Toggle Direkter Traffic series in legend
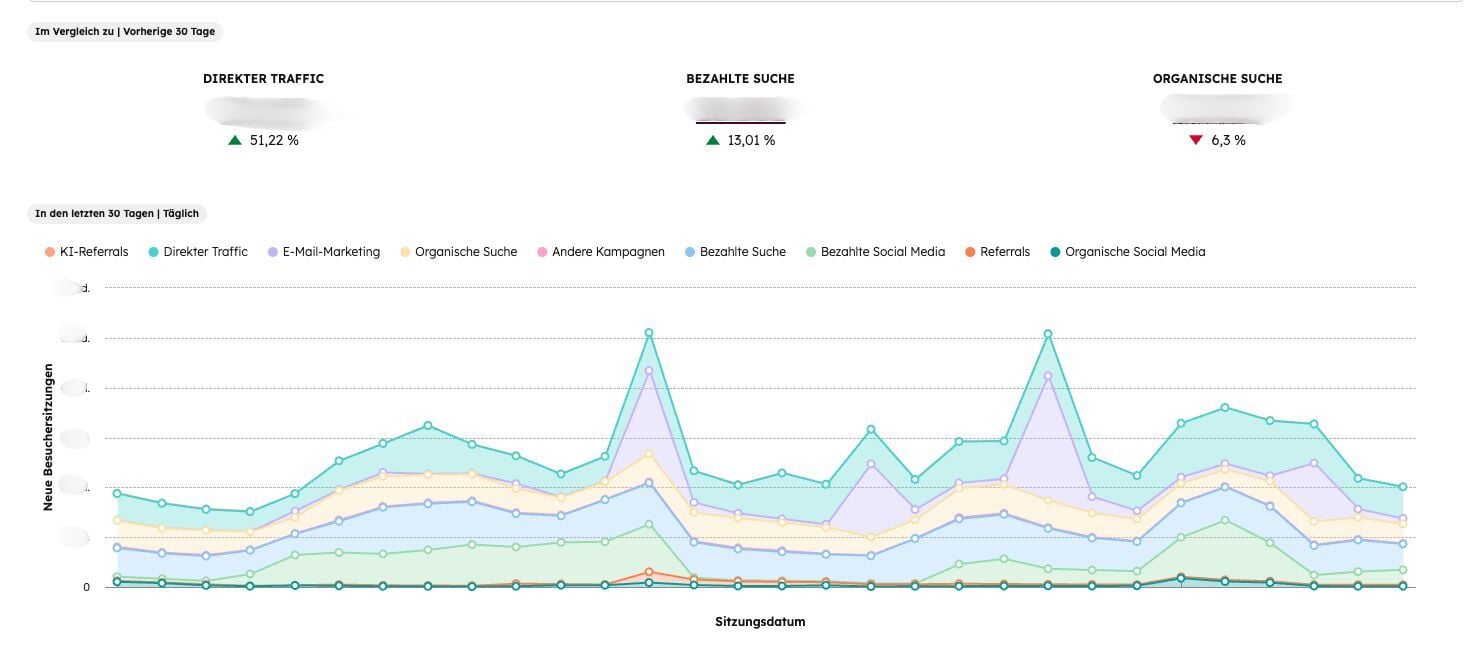Image resolution: width=1466 pixels, height=651 pixels. [205, 252]
